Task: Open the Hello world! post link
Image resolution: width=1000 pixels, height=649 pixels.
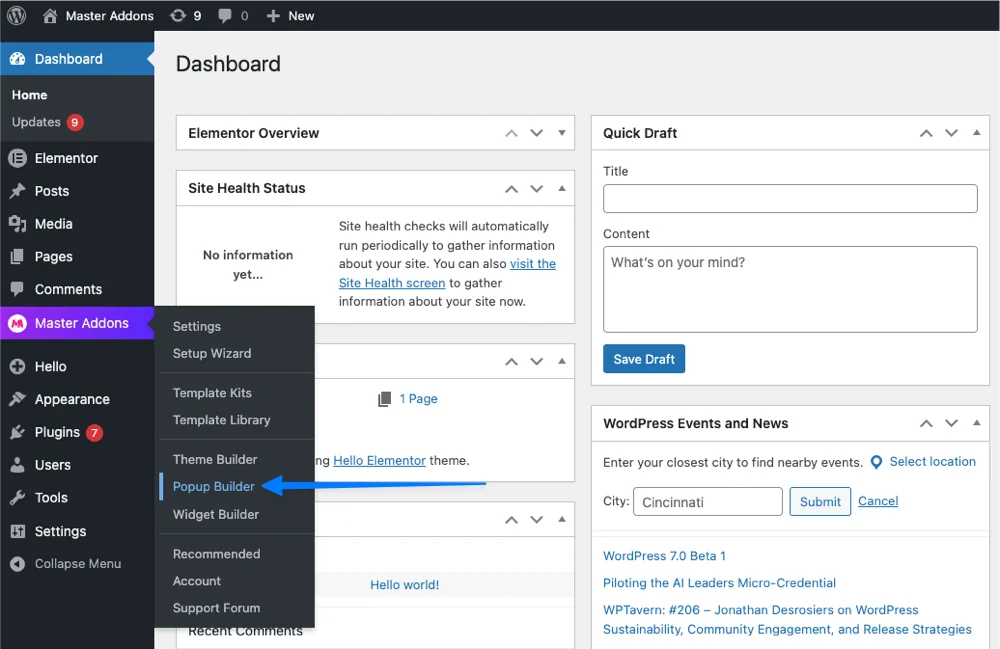Action: tap(404, 584)
